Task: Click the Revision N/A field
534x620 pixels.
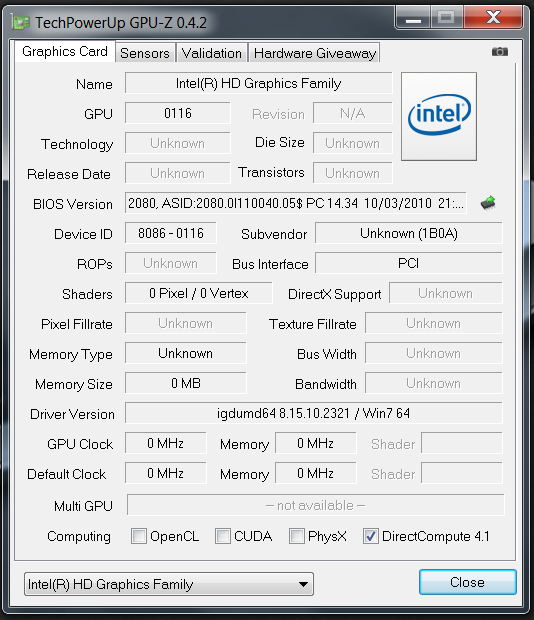Action: (353, 113)
